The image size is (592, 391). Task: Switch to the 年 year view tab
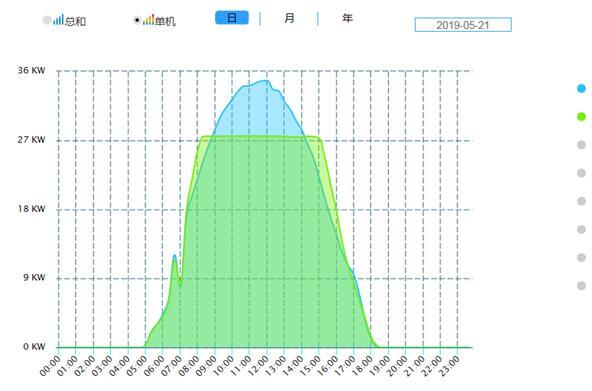click(347, 18)
